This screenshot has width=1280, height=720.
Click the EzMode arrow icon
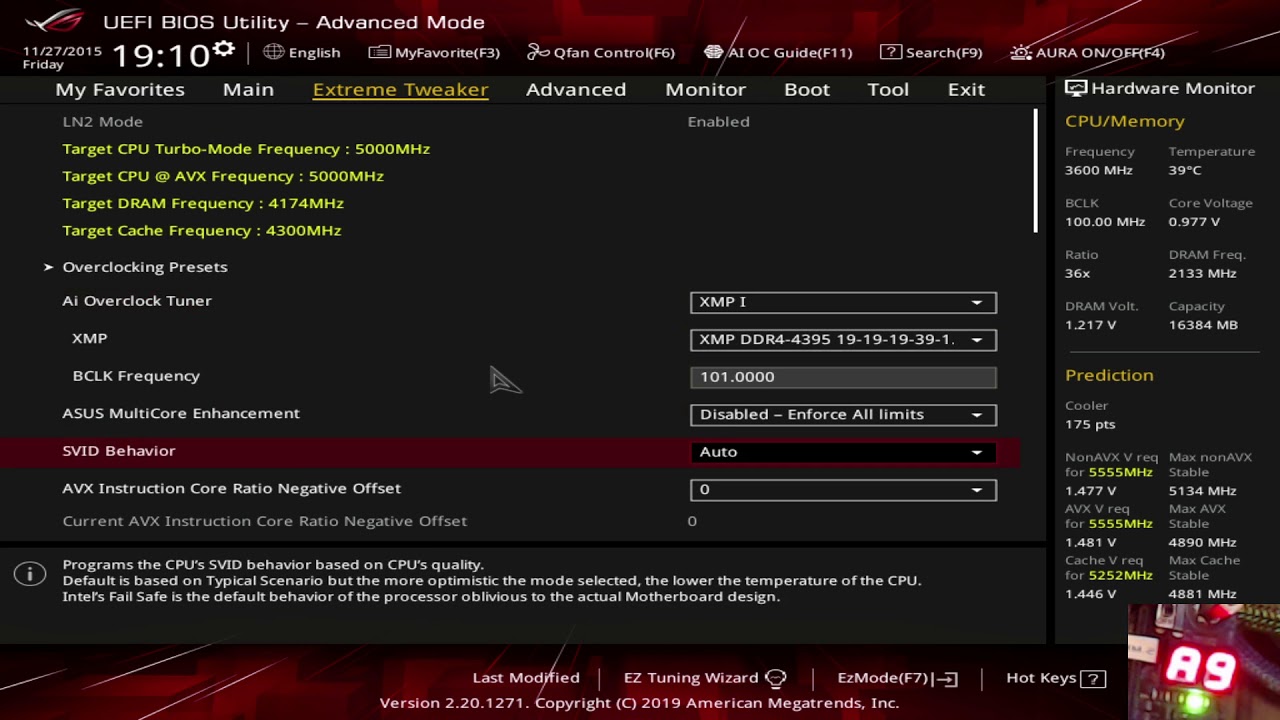click(x=946, y=679)
